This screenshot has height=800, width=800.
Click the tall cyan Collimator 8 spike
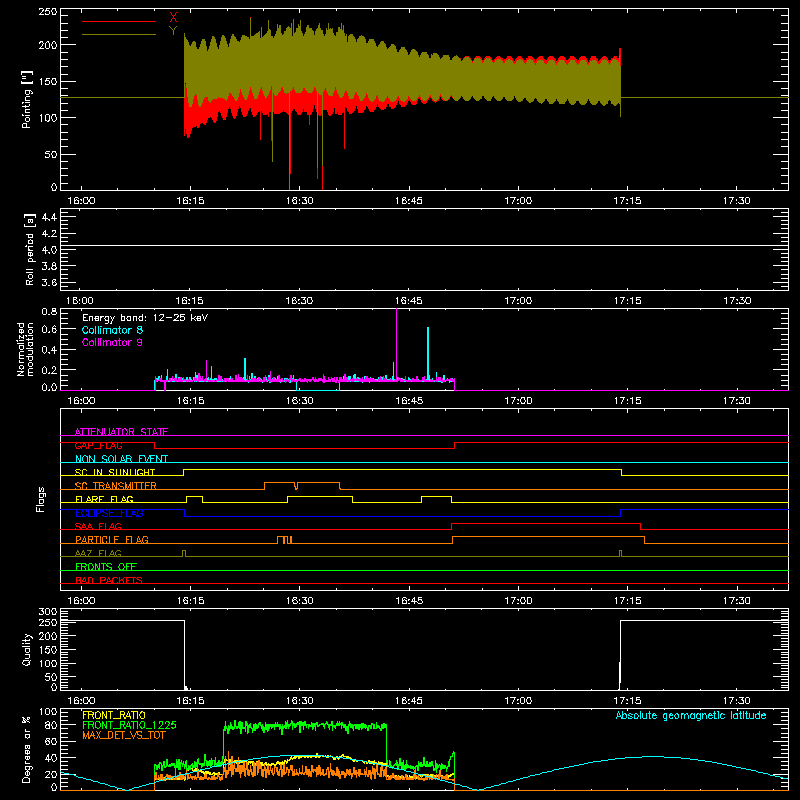(428, 353)
